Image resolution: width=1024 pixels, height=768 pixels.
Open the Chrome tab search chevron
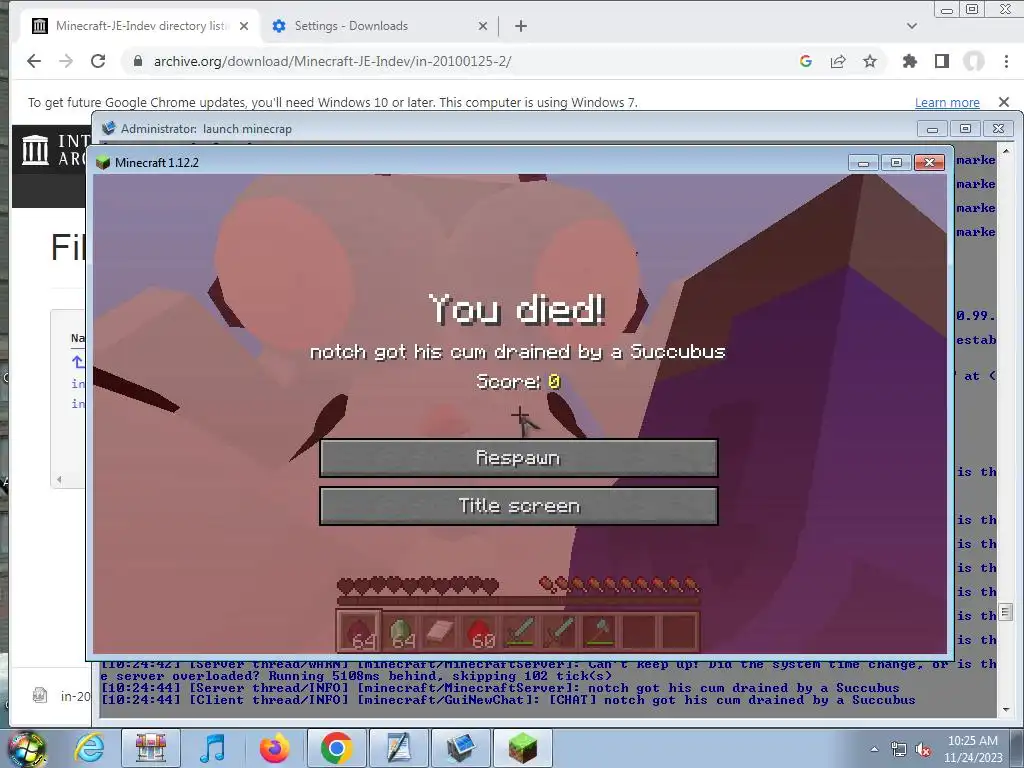tap(912, 26)
